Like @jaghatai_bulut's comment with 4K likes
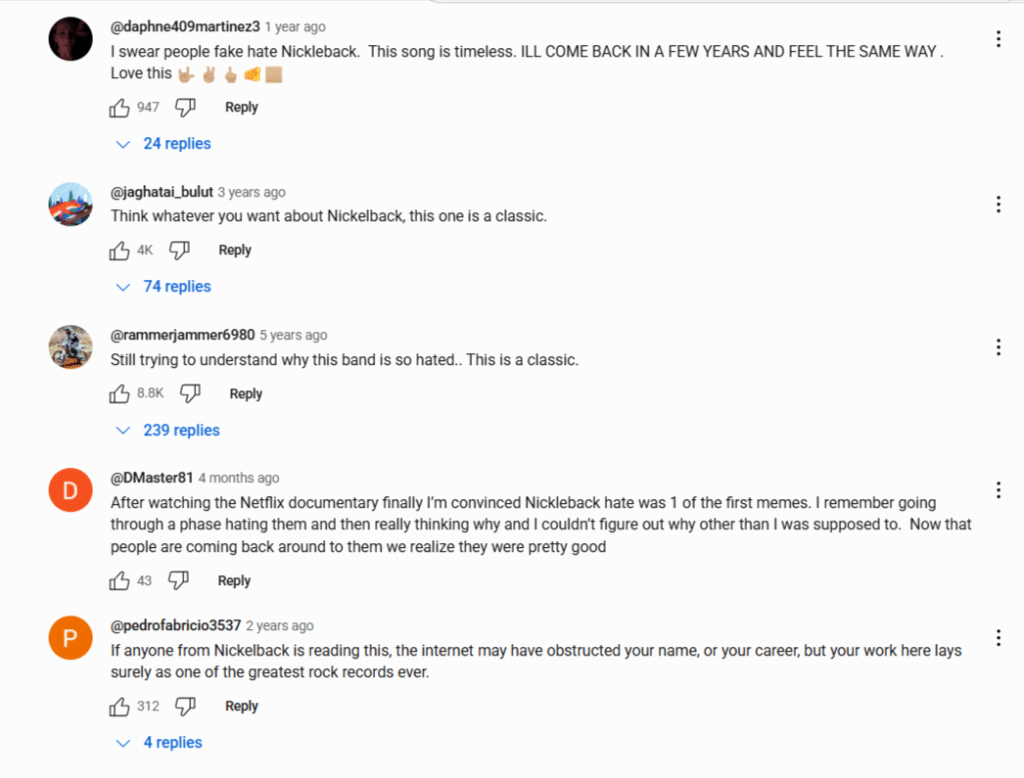 point(119,250)
